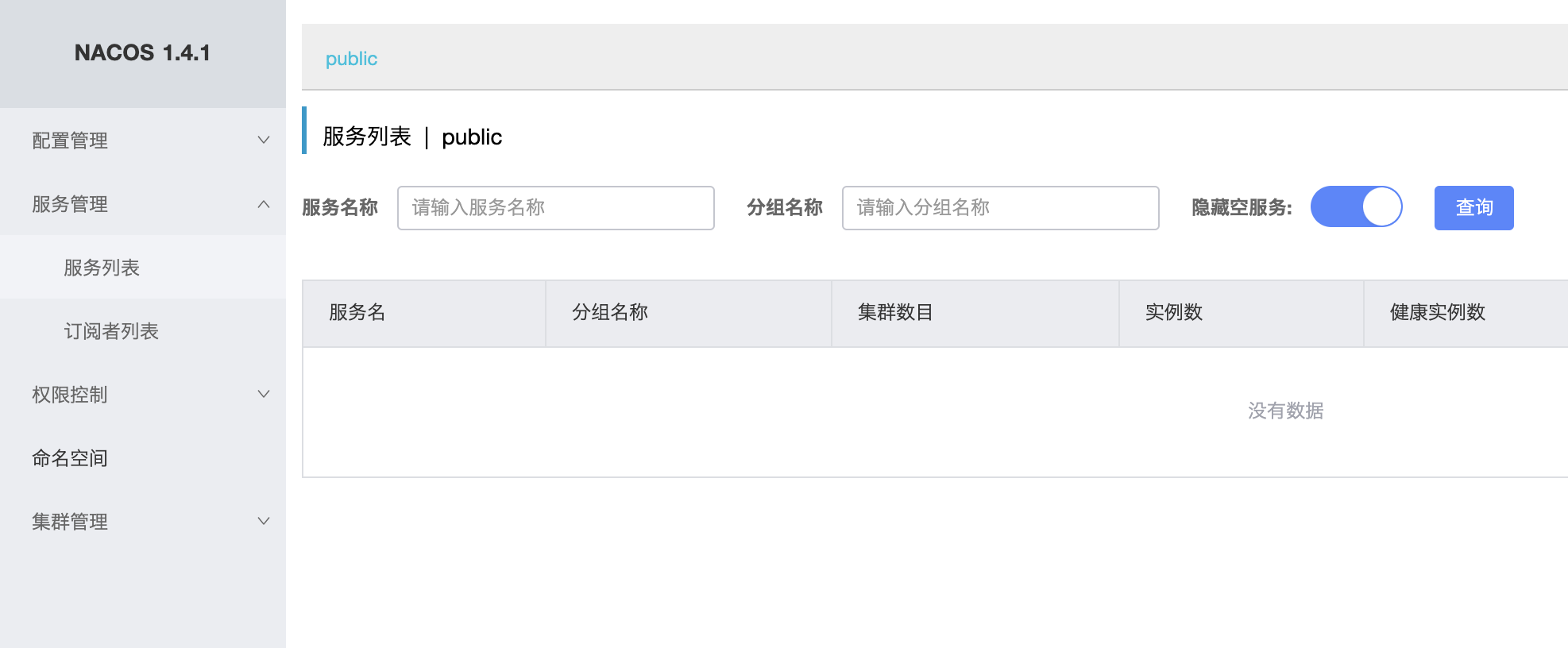
Task: Toggle the 隐藏空服务 switch off
Action: 1356,207
